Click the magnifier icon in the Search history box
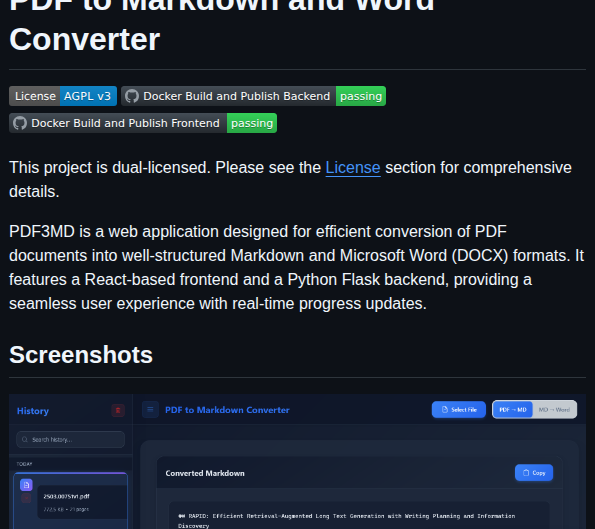The width and height of the screenshot is (595, 529). point(25,439)
